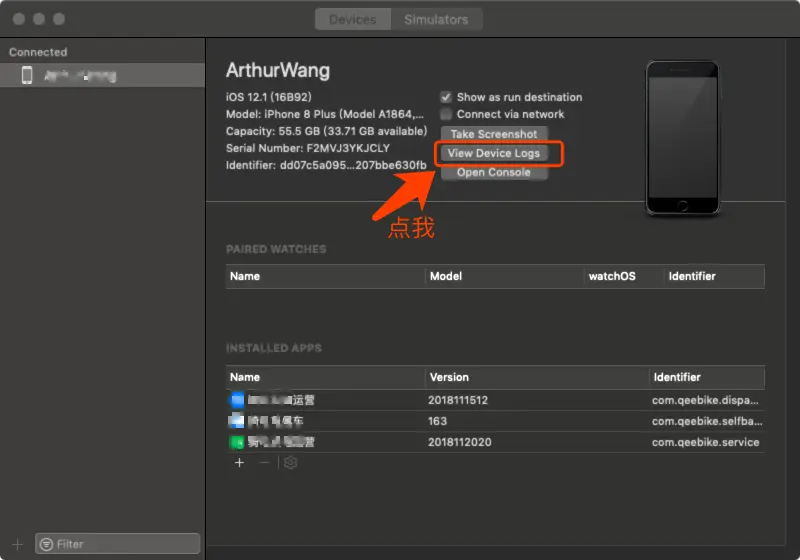800x560 pixels.
Task: Click identifier com.qeebike.selfba...
Action: [707, 421]
